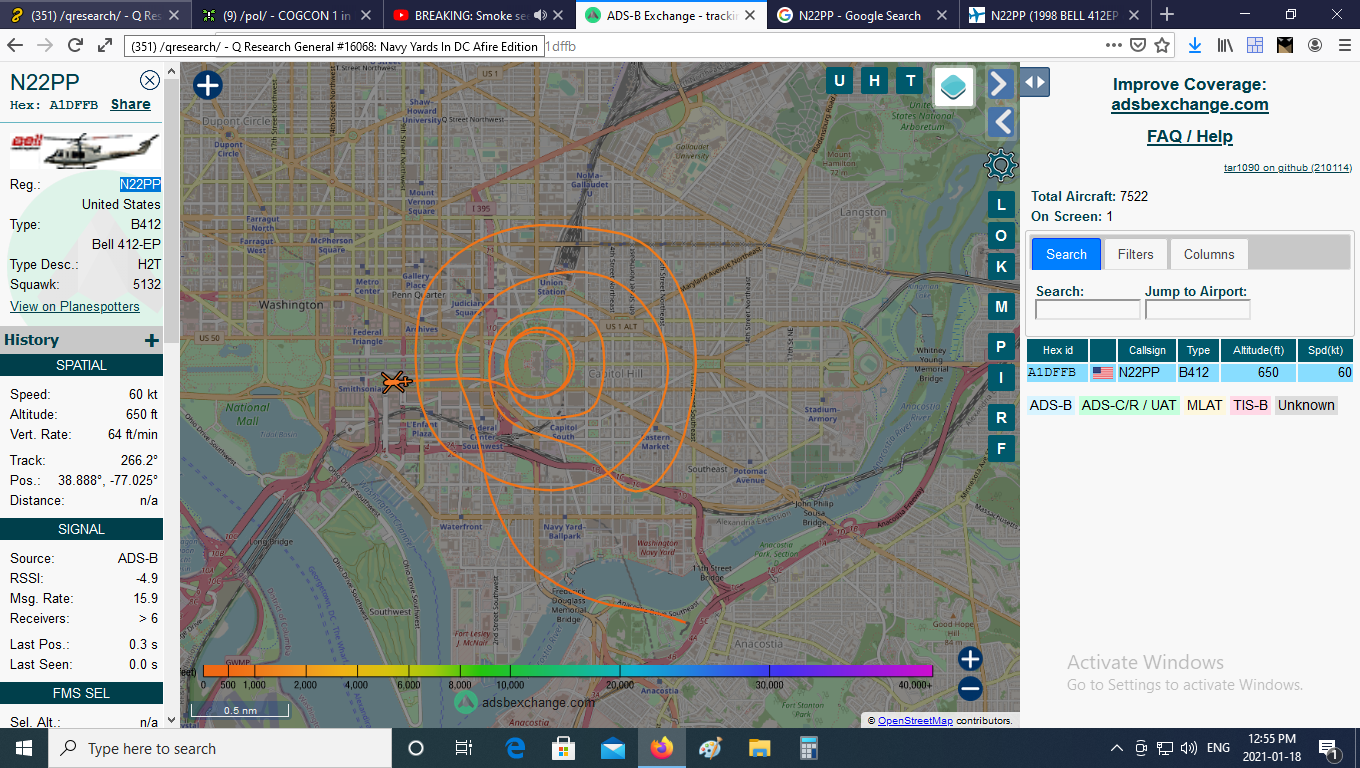Zoom in the map with plus button

click(970, 658)
